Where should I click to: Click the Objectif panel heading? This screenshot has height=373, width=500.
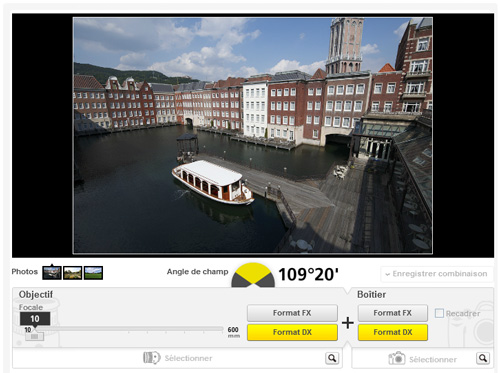pyautogui.click(x=36, y=295)
